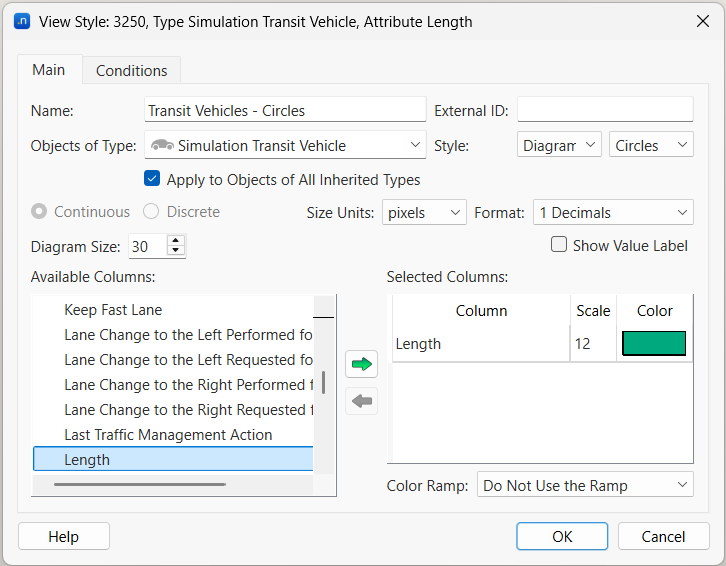Enable the Show Value Label checkbox
The width and height of the screenshot is (726, 566).
[x=559, y=245]
